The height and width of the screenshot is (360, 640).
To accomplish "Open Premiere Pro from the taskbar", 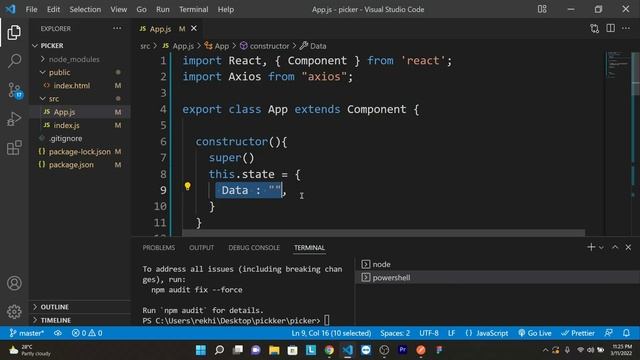I will (402, 350).
